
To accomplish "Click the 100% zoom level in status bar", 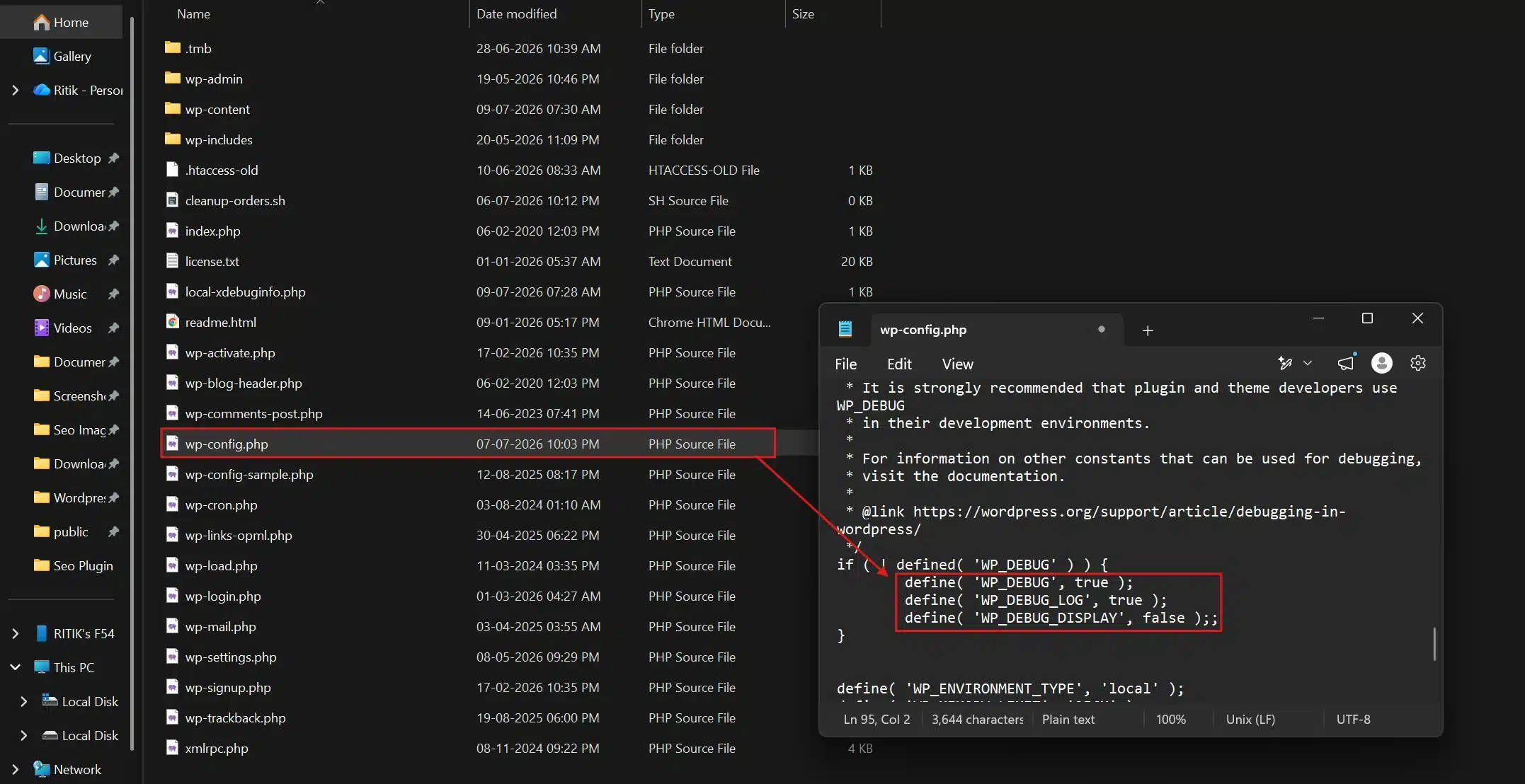I will coord(1171,720).
